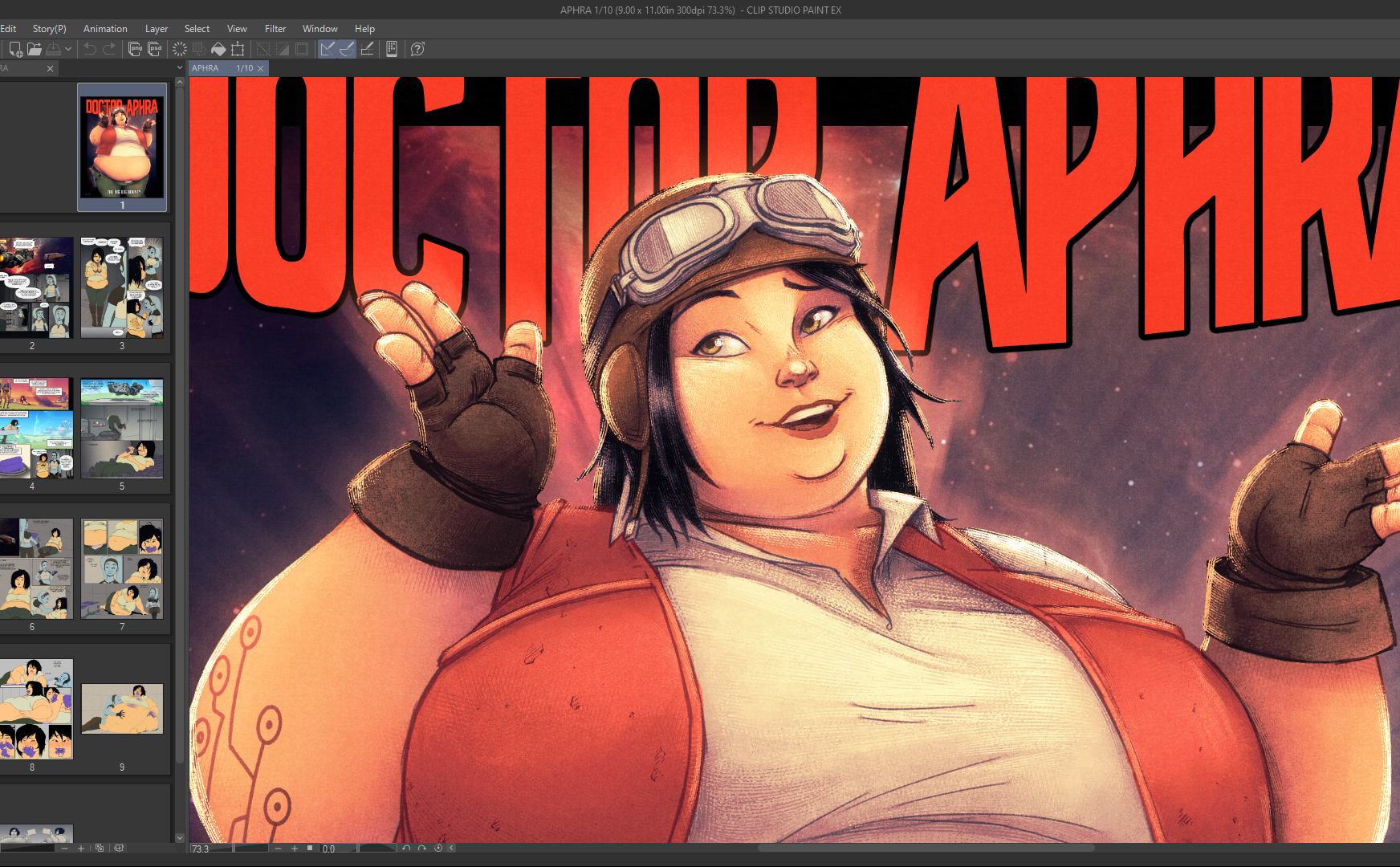The width and height of the screenshot is (1400, 867).
Task: Select page 9 thumbnail
Action: [x=122, y=709]
